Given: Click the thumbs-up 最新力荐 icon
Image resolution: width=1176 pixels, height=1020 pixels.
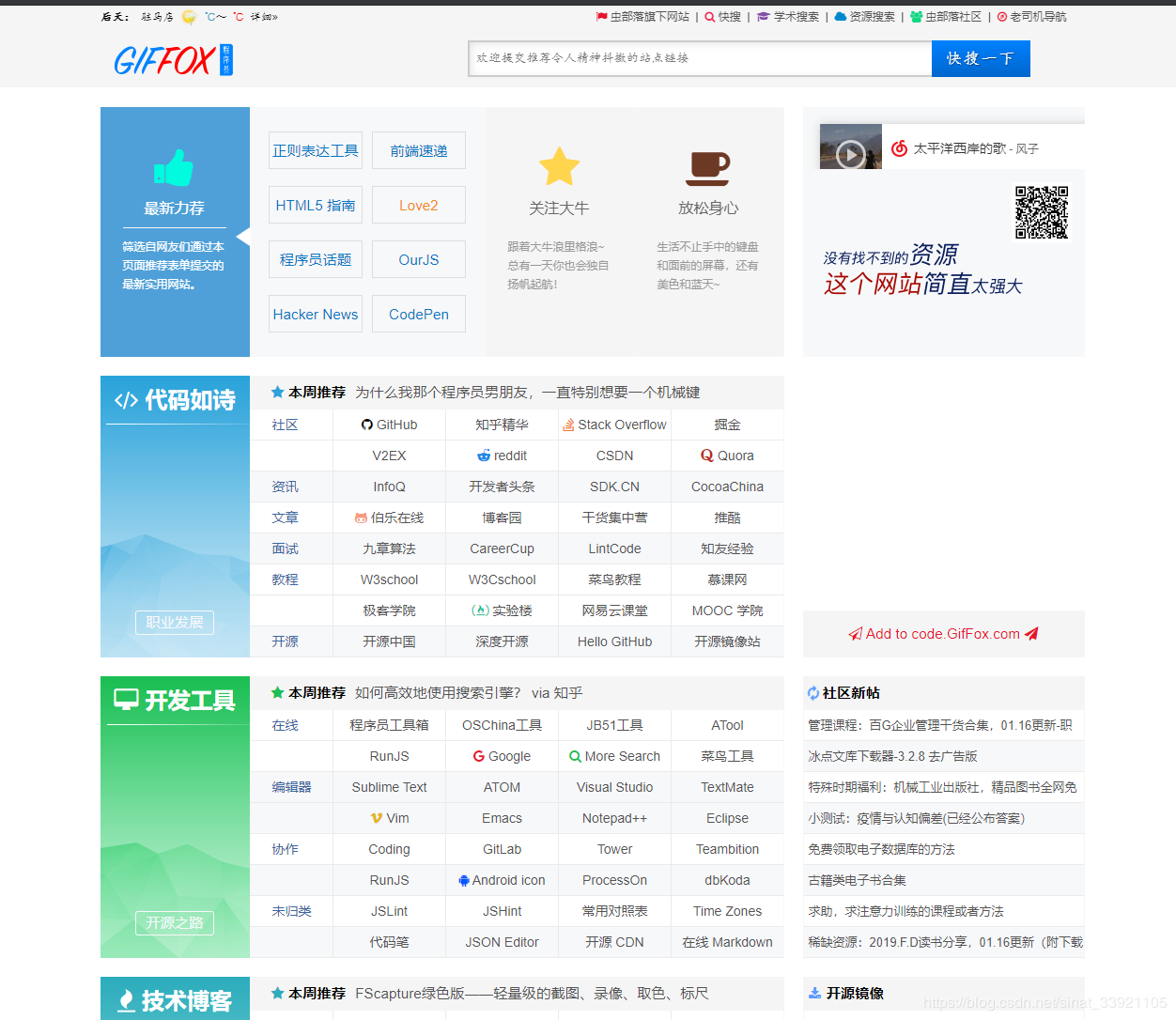Looking at the screenshot, I should click(x=174, y=168).
